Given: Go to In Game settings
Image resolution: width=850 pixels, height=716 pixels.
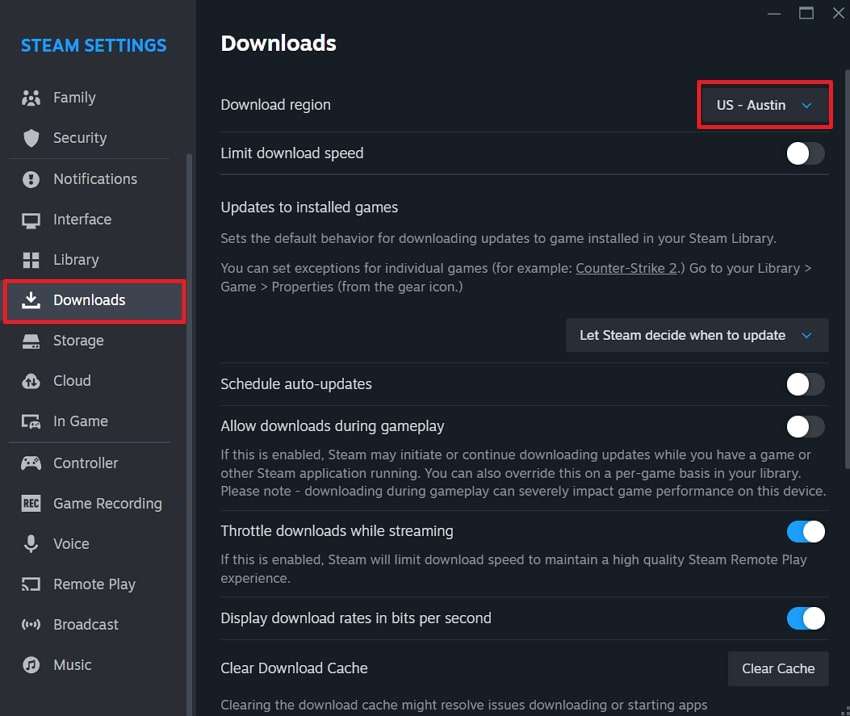Looking at the screenshot, I should pyautogui.click(x=95, y=421).
